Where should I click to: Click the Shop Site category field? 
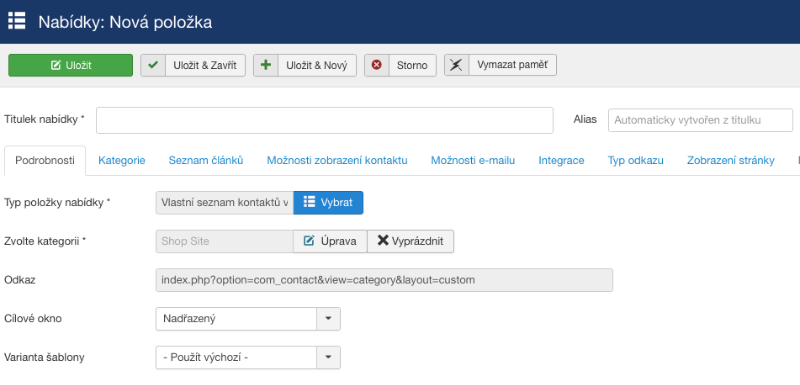[224, 241]
